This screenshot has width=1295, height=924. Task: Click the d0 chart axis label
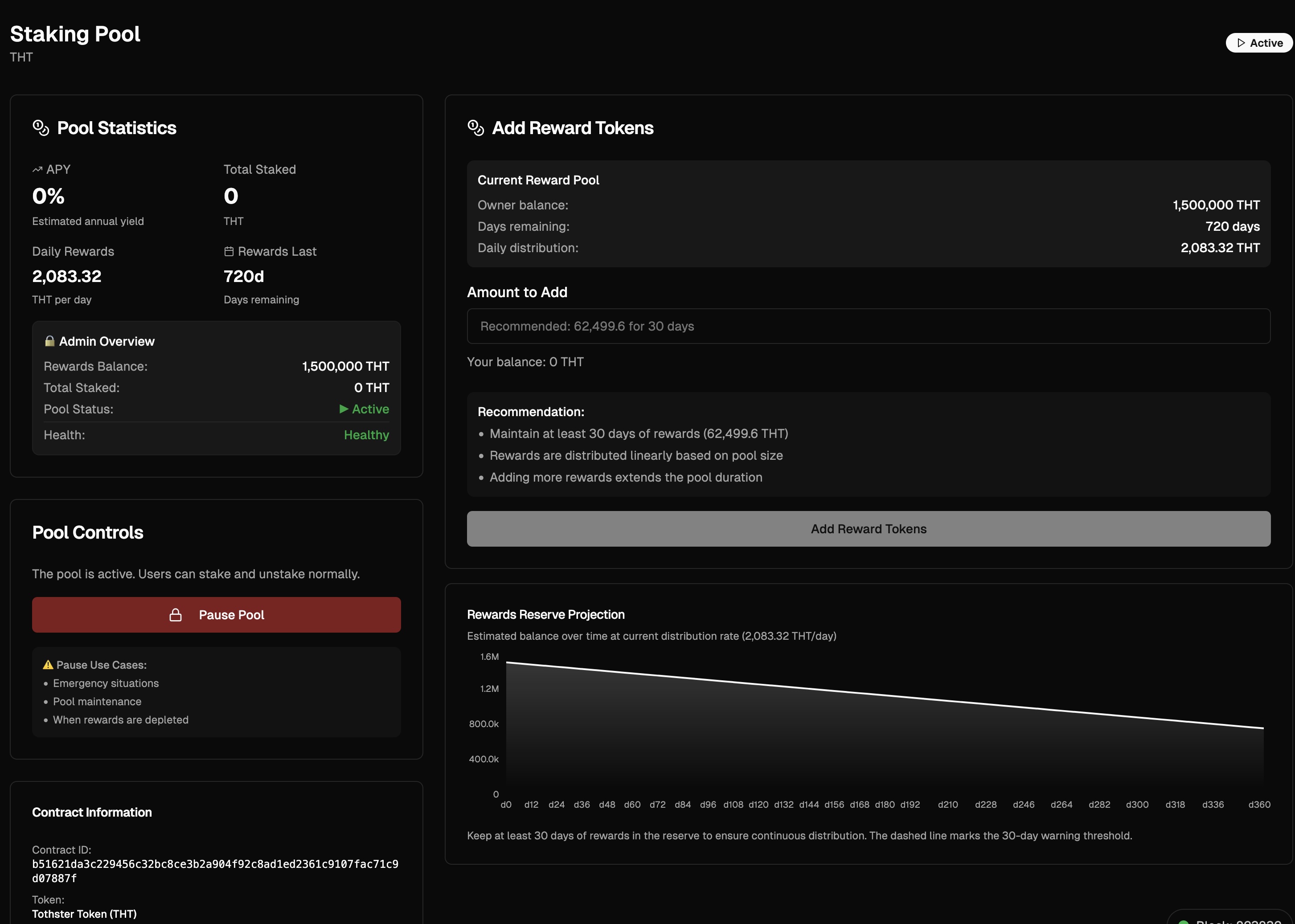pos(506,805)
